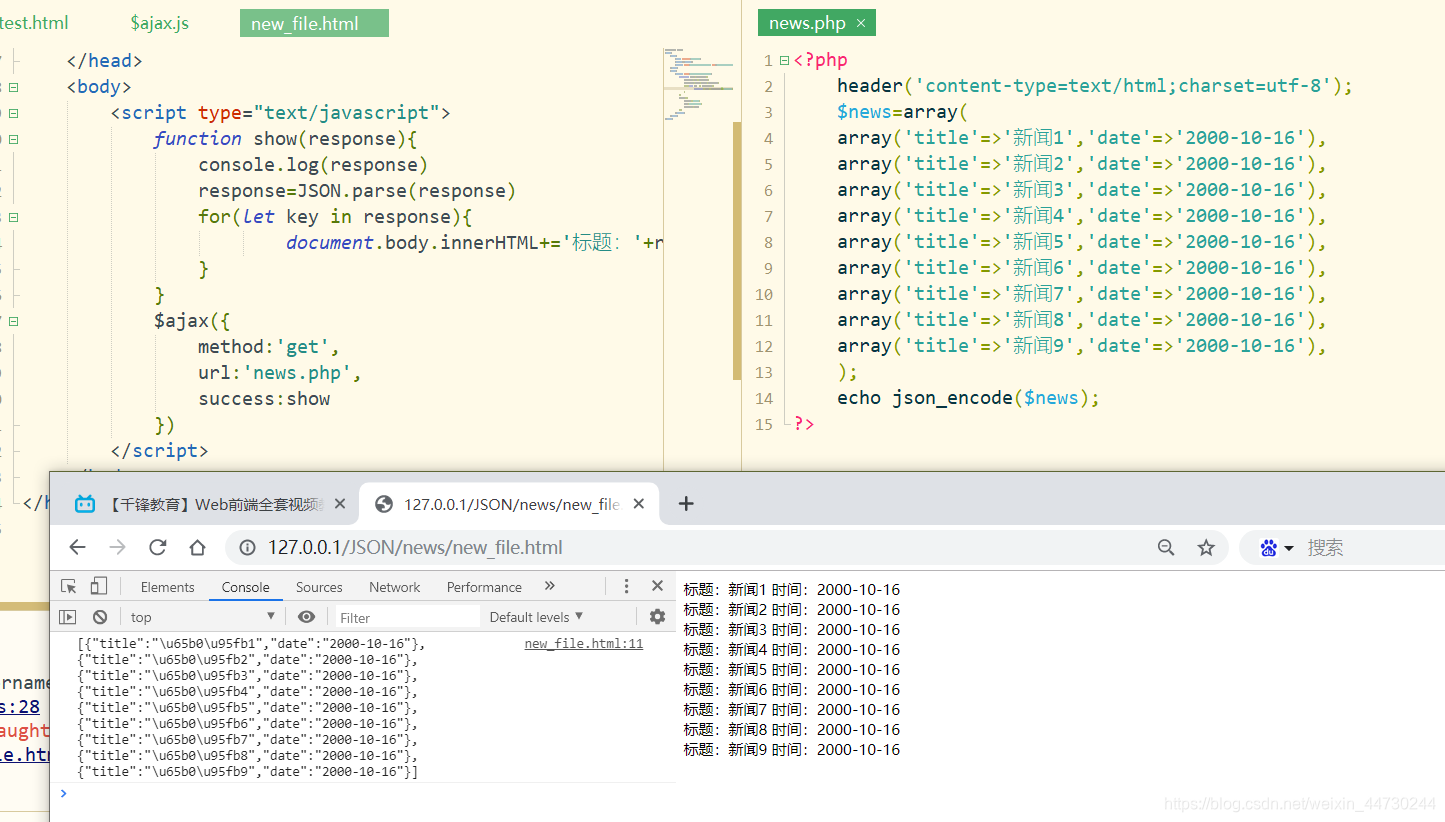
Task: Bookmark this page with the star icon
Action: pos(1206,547)
